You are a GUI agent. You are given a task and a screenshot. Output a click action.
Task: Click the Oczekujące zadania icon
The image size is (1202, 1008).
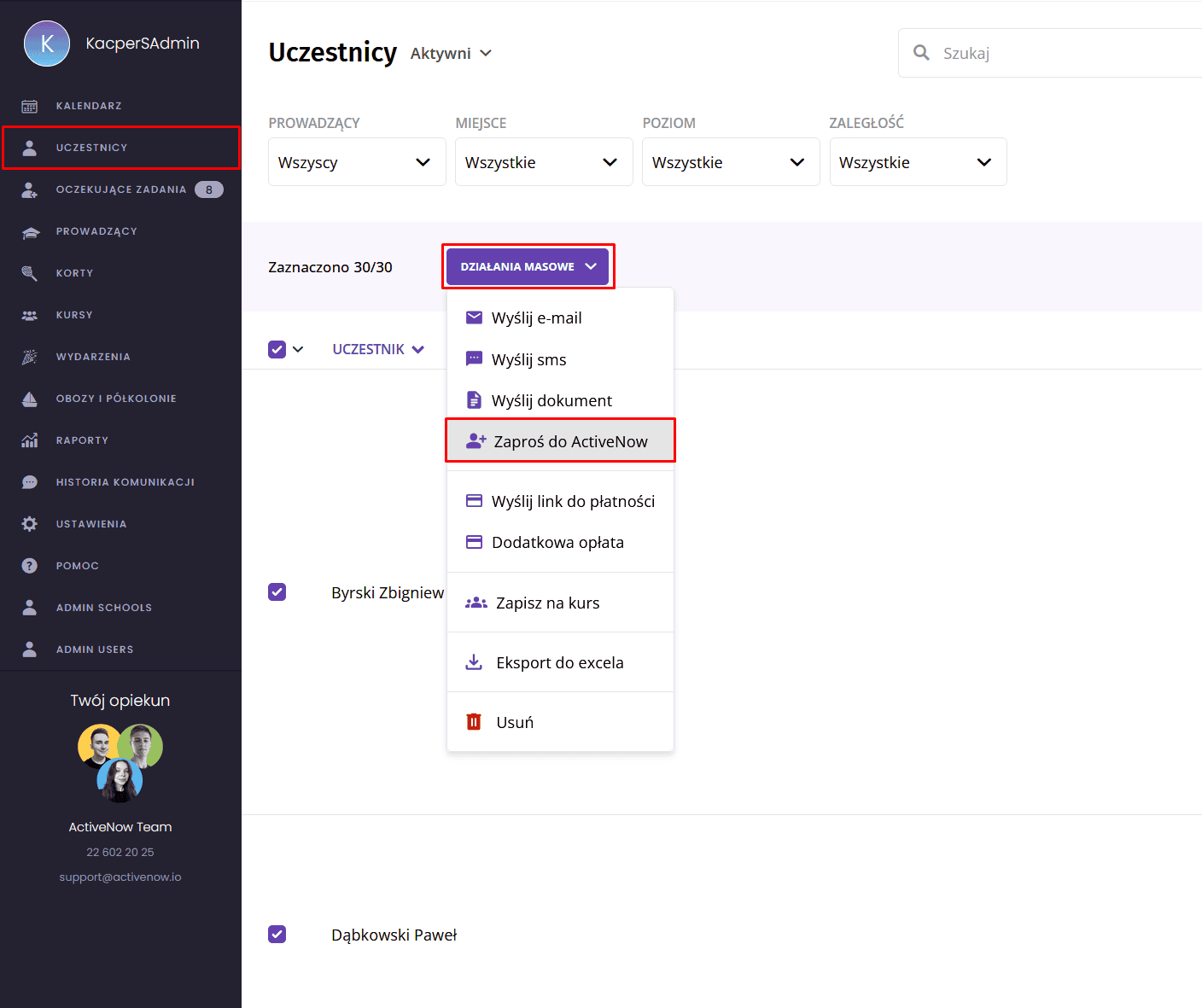(x=29, y=189)
